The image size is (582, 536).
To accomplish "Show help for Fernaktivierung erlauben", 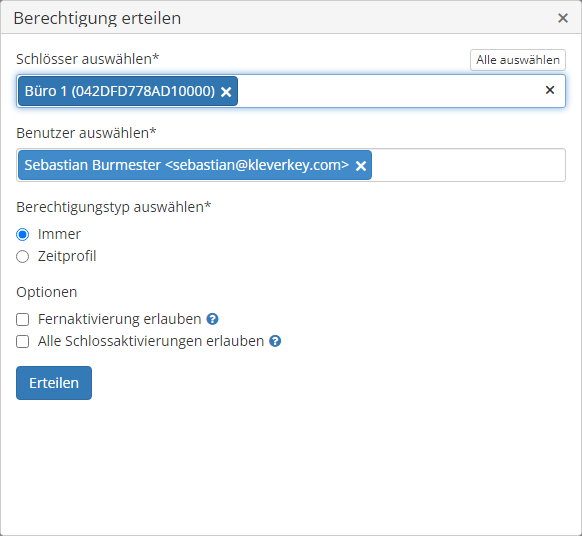I will (212, 319).
